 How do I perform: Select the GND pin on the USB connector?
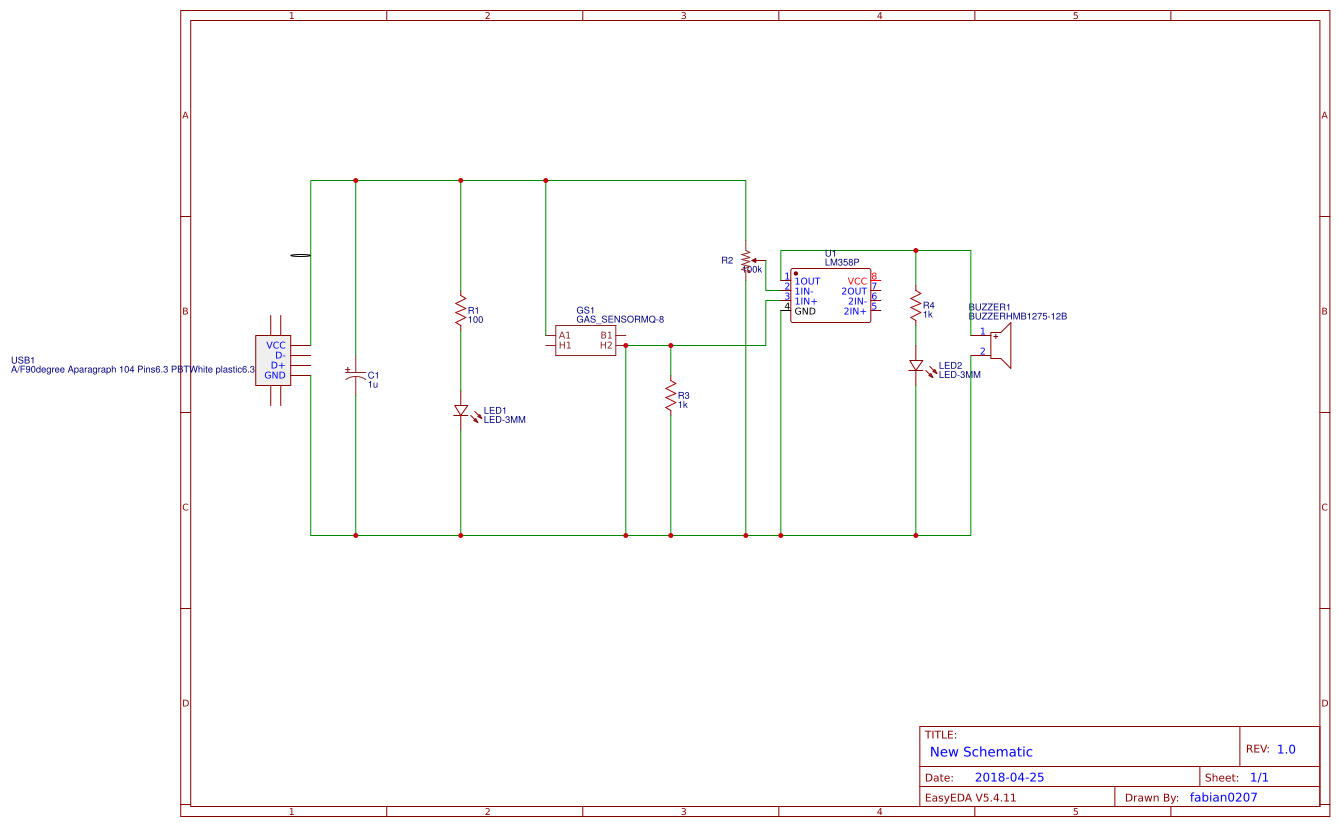(274, 375)
